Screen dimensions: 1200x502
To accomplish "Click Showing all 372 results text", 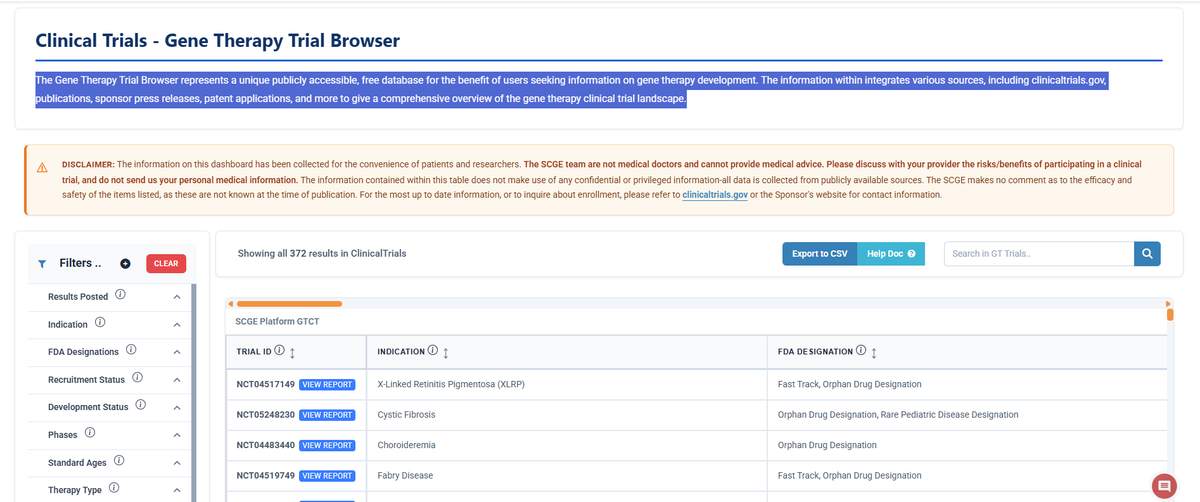I will coord(322,254).
